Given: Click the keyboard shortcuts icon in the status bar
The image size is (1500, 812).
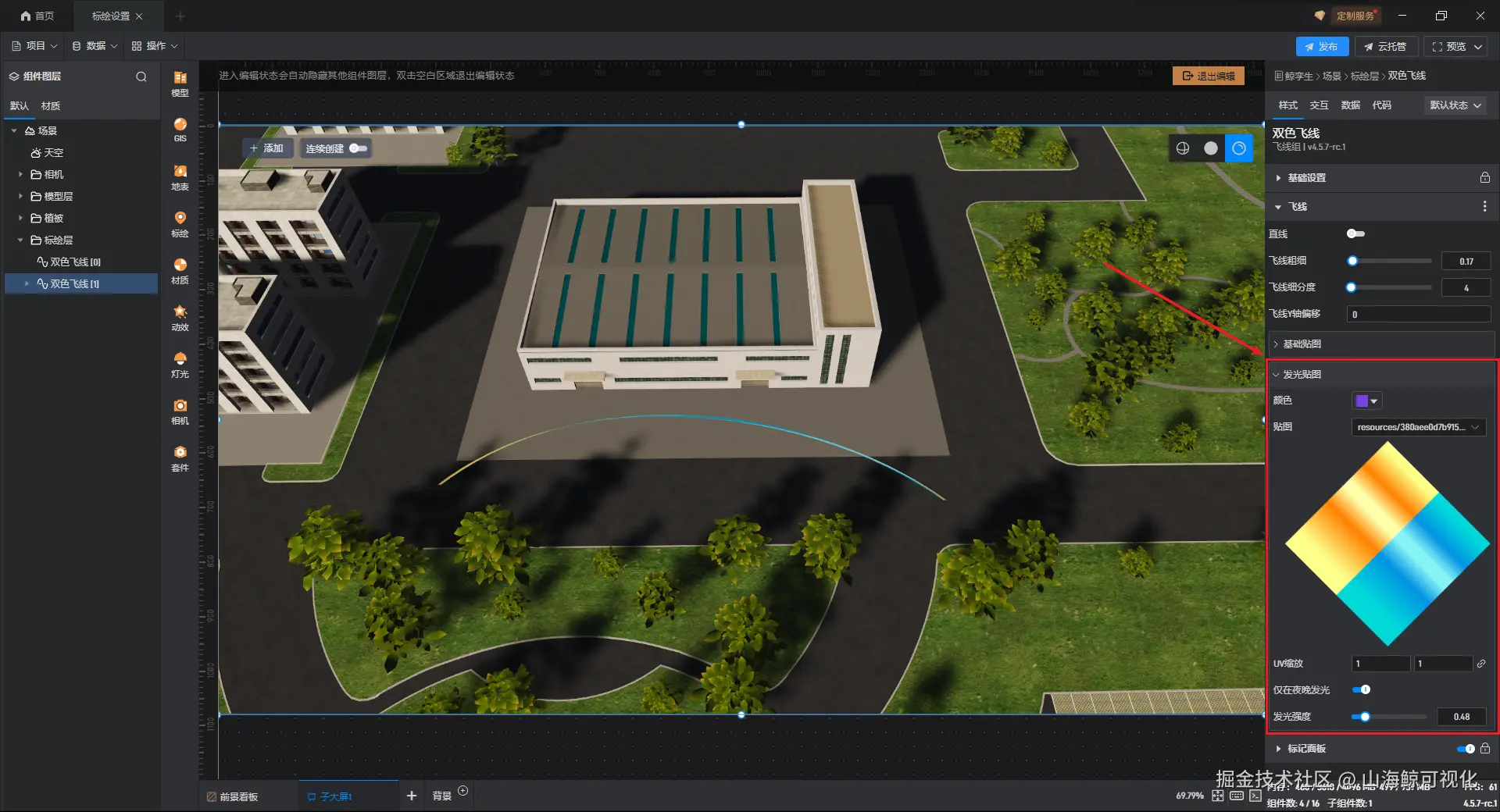Looking at the screenshot, I should [x=1237, y=796].
